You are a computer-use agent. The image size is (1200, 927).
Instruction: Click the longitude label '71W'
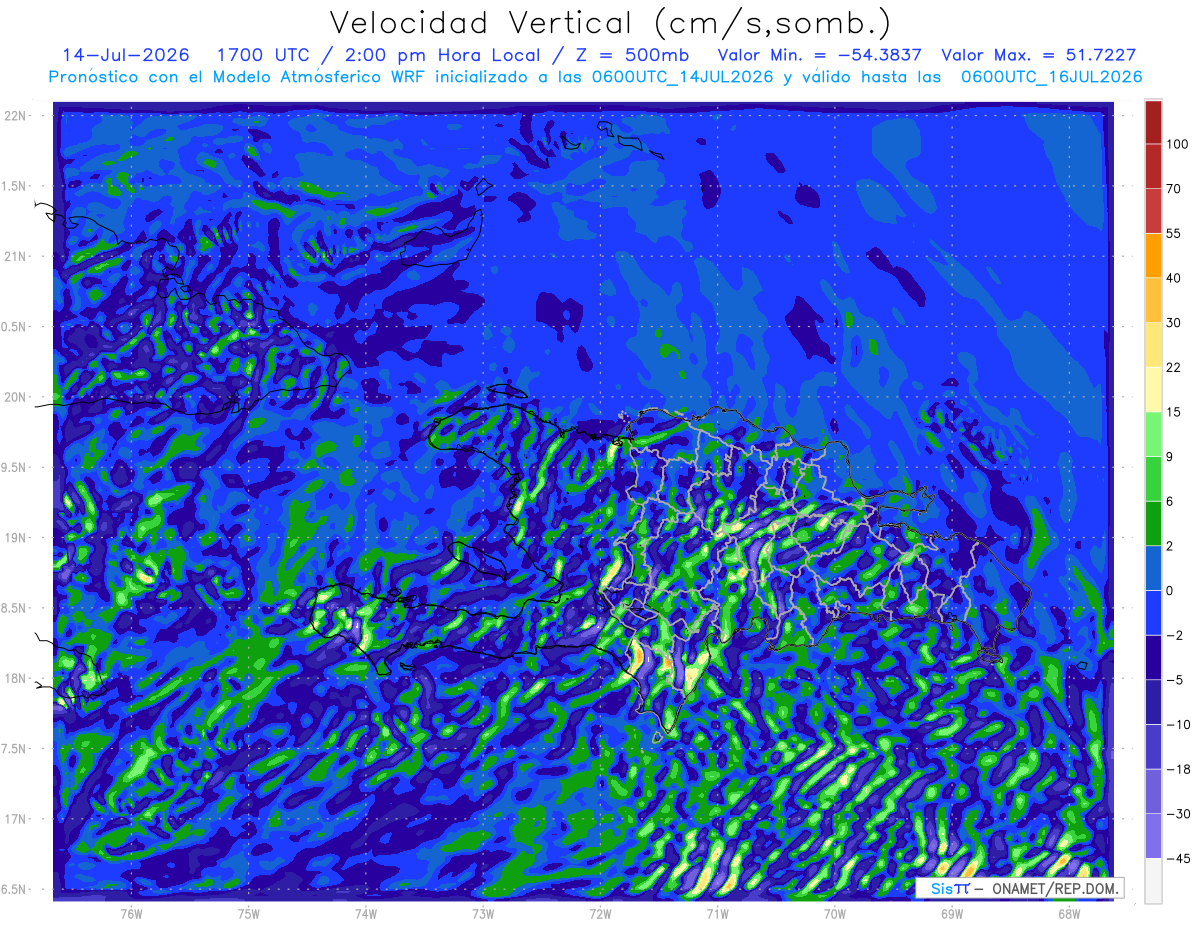[x=717, y=912]
